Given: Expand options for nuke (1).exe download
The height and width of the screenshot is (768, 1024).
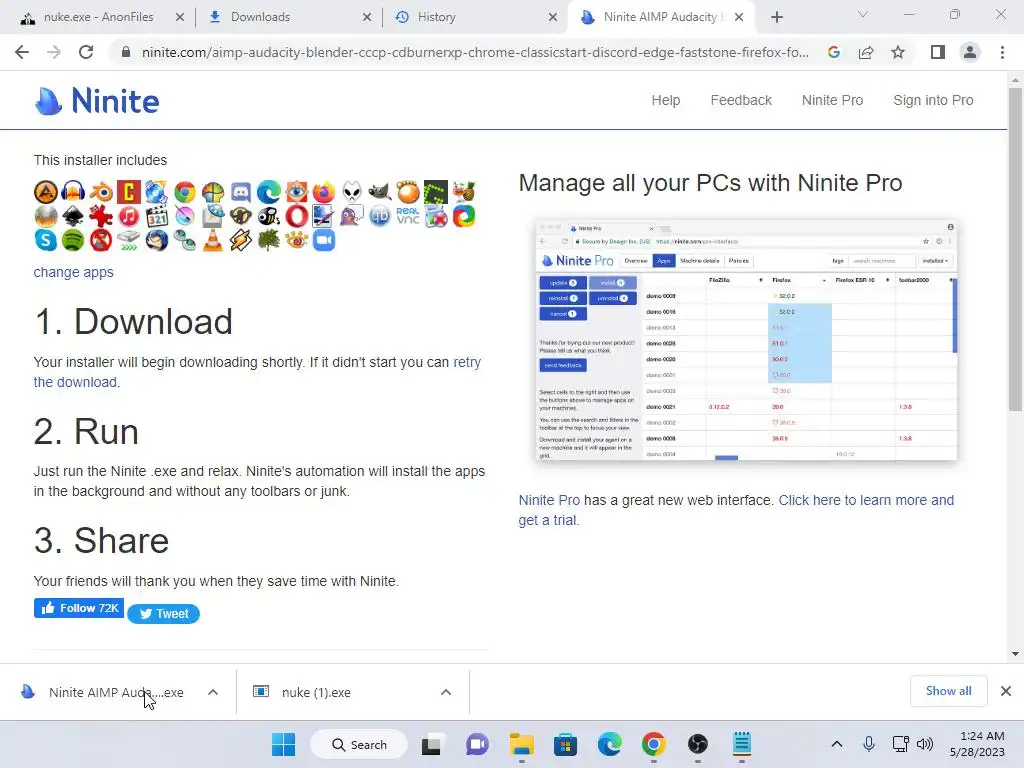Looking at the screenshot, I should pyautogui.click(x=445, y=692).
